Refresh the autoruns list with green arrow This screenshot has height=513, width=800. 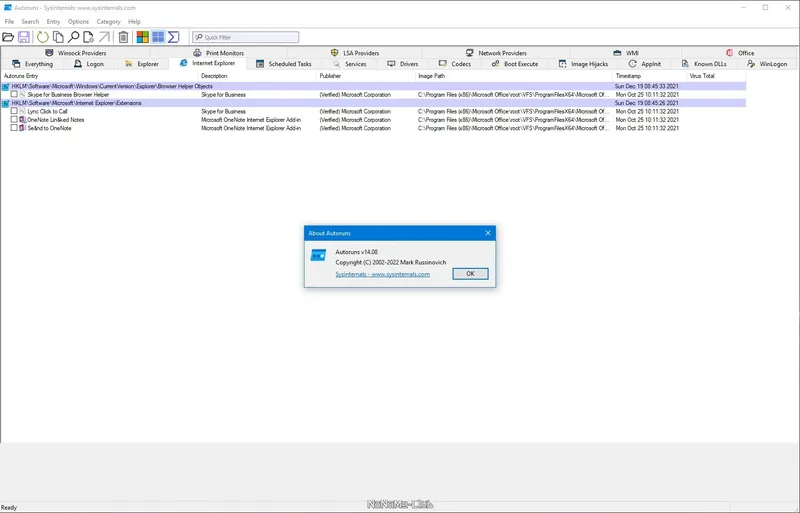click(42, 37)
